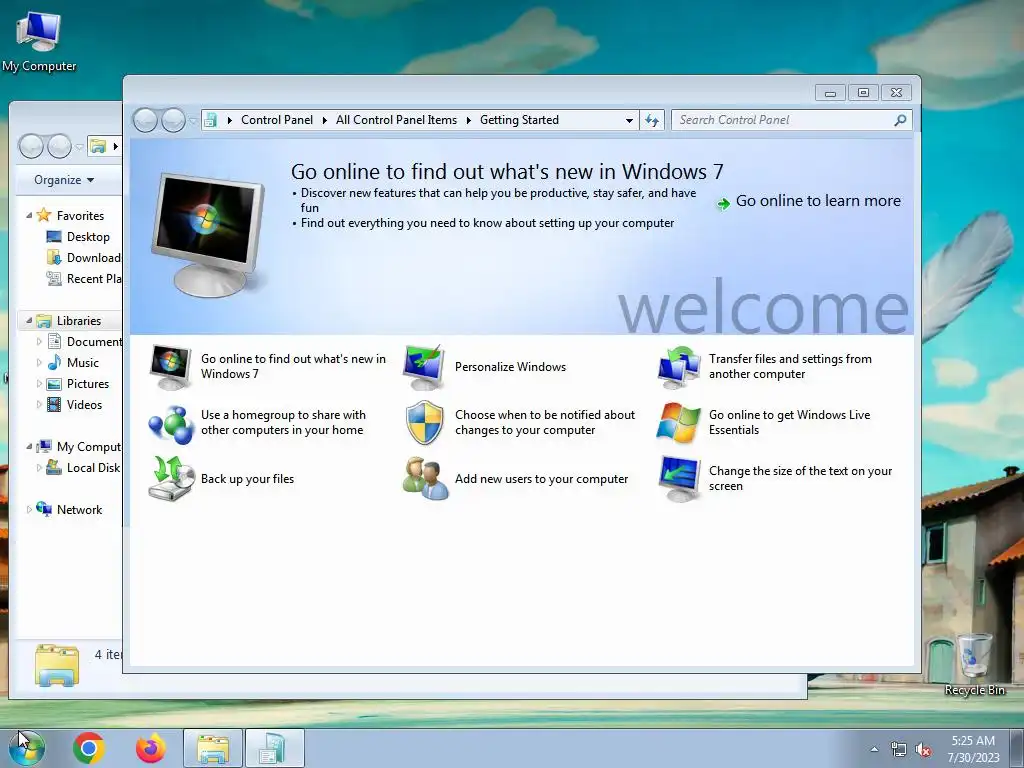Collapse the Libraries tree node

tap(29, 321)
